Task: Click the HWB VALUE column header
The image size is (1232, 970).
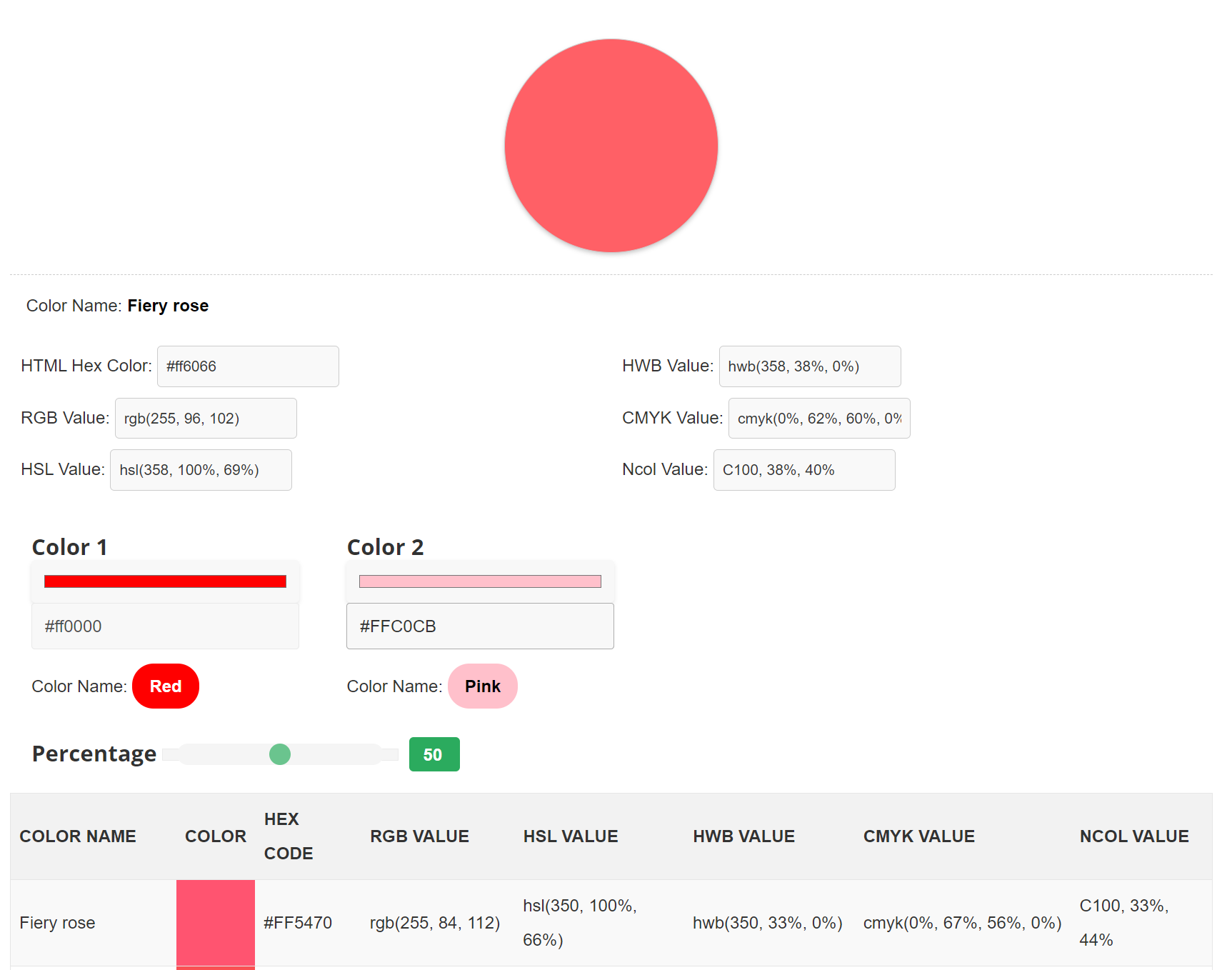Action: 743,836
